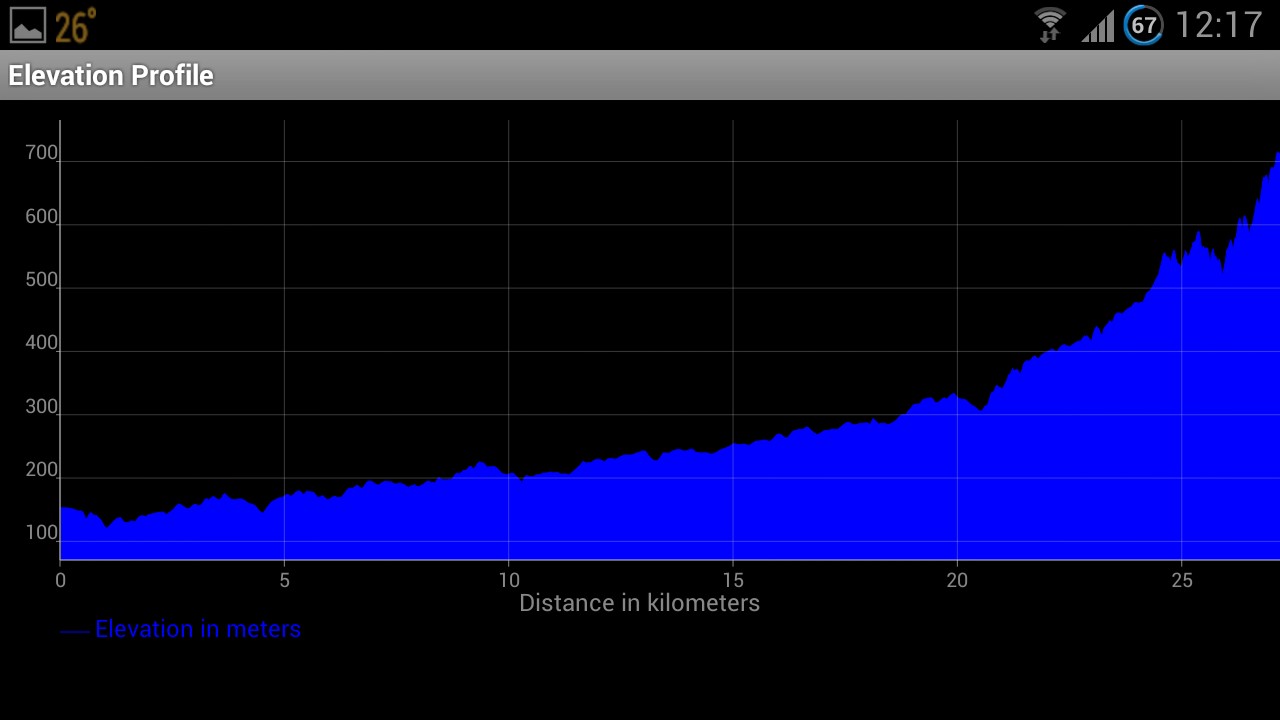
Task: Tap the Wi-Fi status icon
Action: coord(1050,24)
